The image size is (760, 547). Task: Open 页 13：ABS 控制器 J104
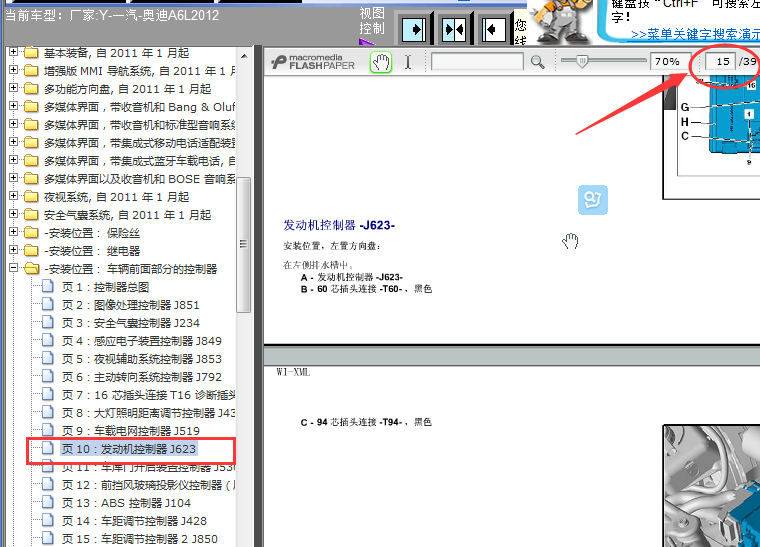click(x=126, y=503)
